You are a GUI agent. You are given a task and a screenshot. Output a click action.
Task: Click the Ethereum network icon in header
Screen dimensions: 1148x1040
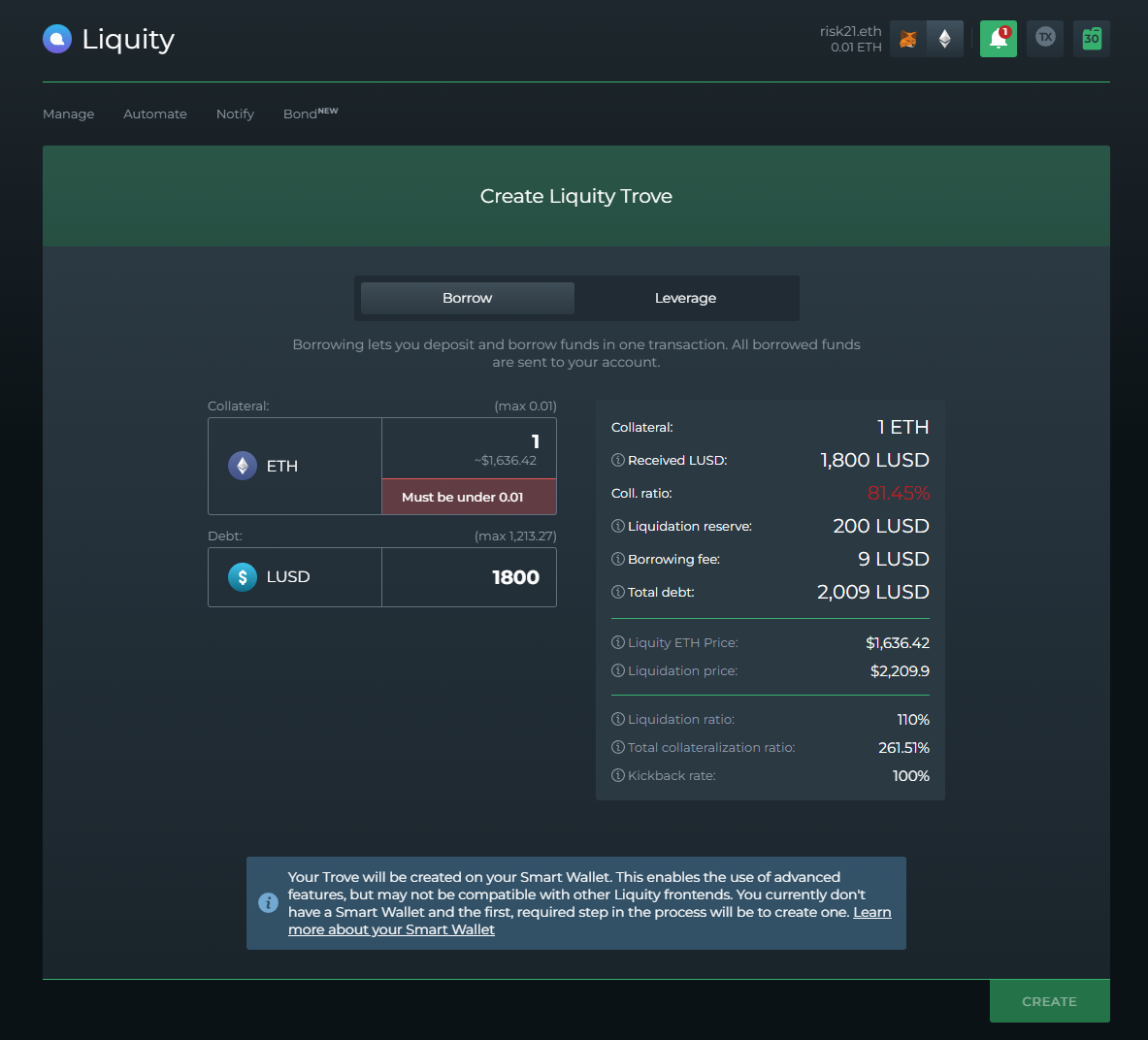click(x=945, y=39)
